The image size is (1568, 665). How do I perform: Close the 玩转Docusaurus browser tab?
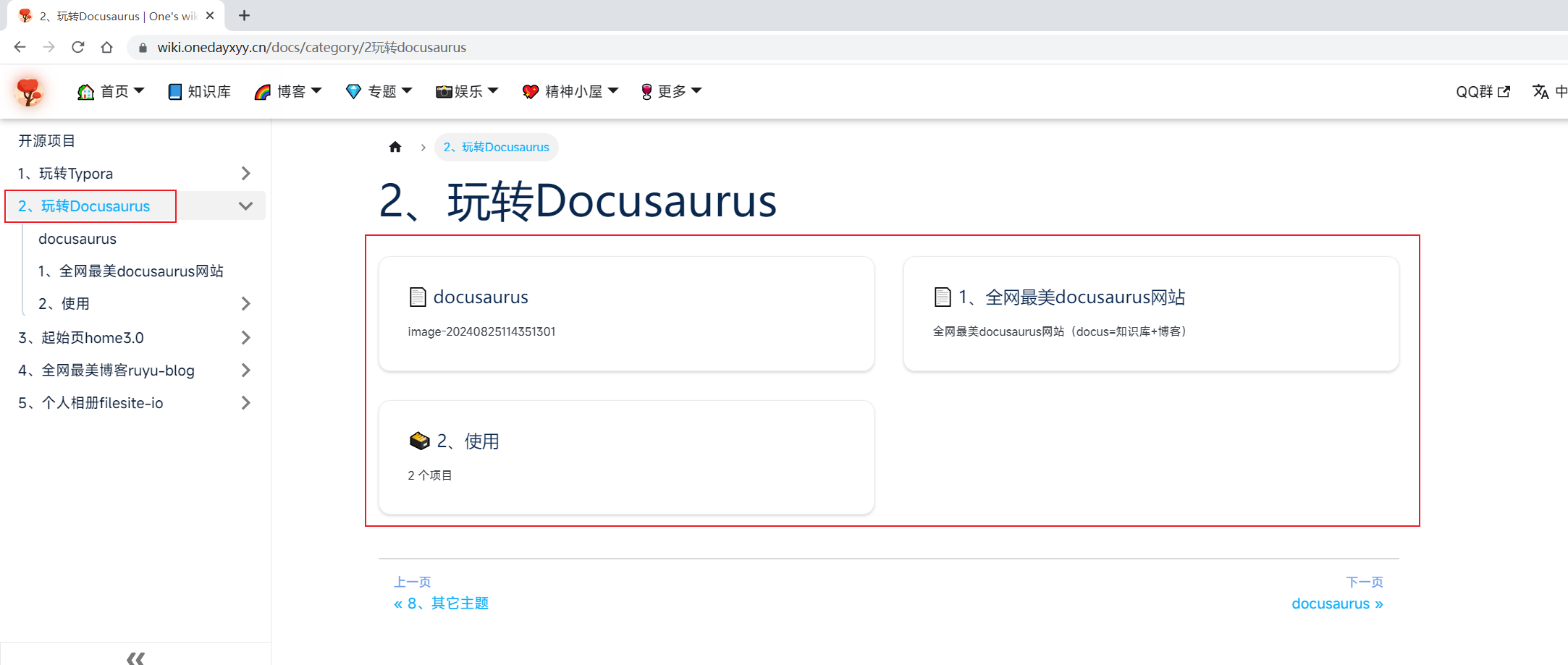210,15
